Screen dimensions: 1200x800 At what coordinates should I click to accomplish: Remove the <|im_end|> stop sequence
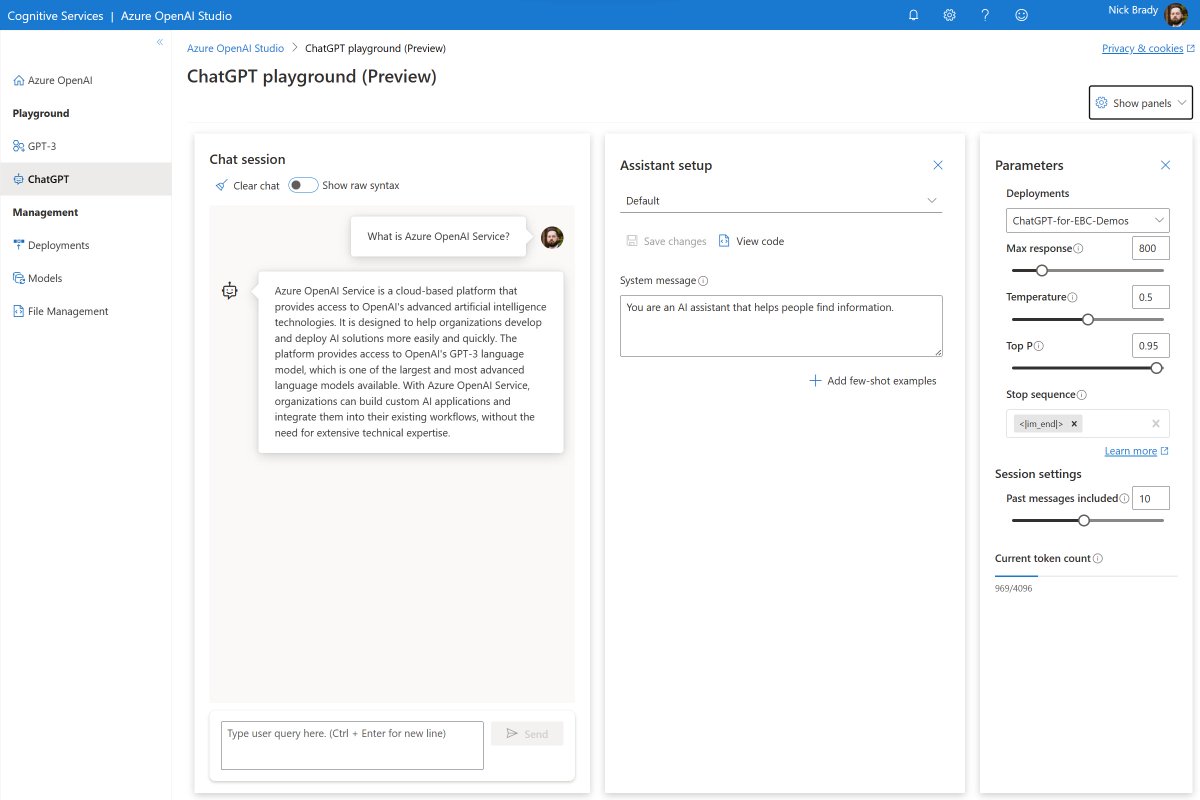point(1073,423)
